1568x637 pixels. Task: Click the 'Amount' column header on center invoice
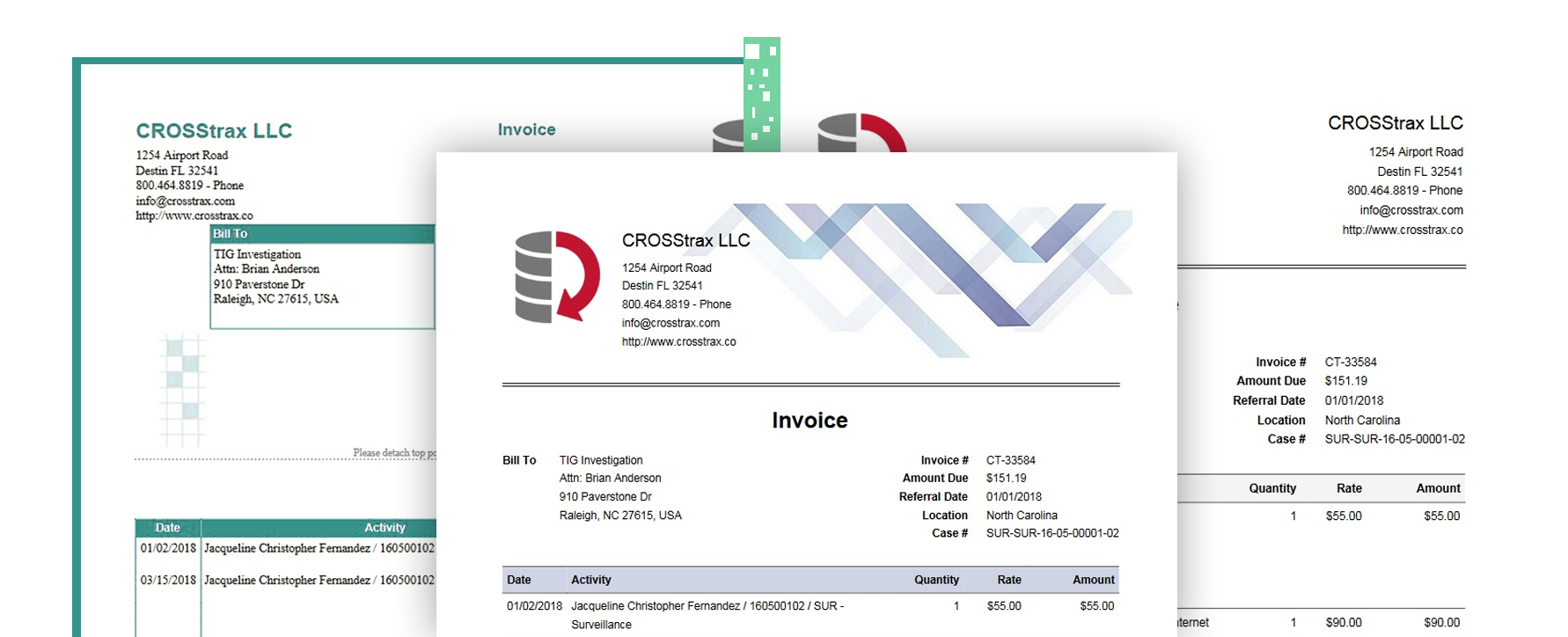pyautogui.click(x=1094, y=580)
